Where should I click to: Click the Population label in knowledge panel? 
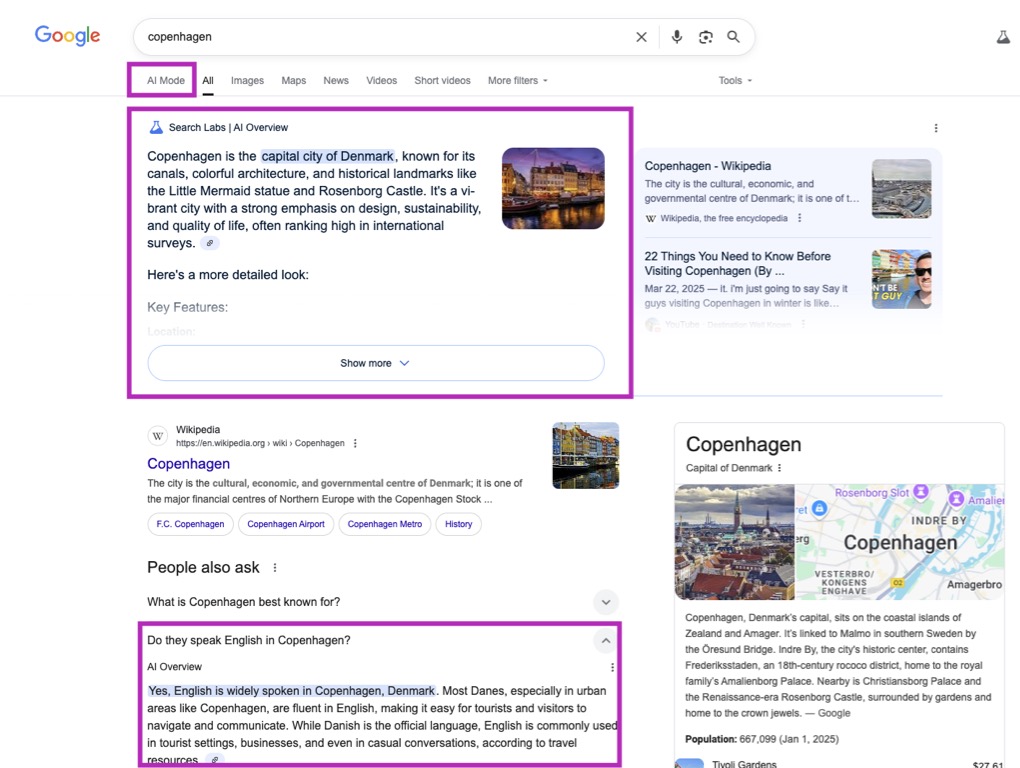(711, 739)
